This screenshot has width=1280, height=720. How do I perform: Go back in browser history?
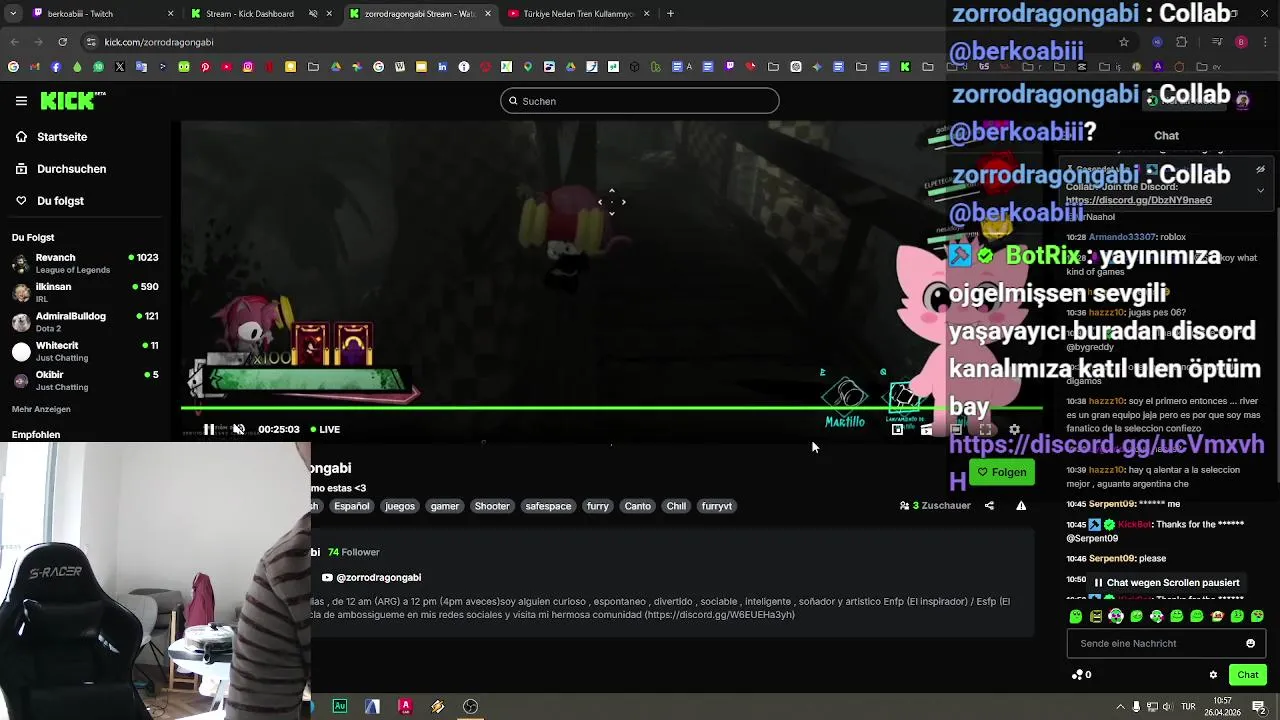point(14,42)
